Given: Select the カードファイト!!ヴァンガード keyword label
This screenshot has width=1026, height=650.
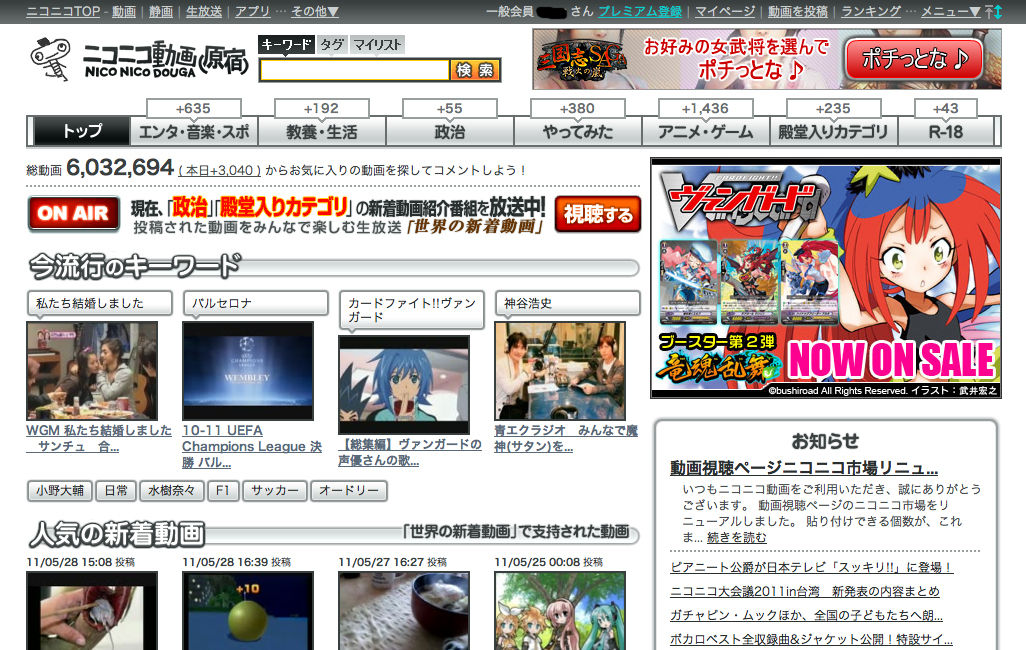Looking at the screenshot, I should (412, 310).
